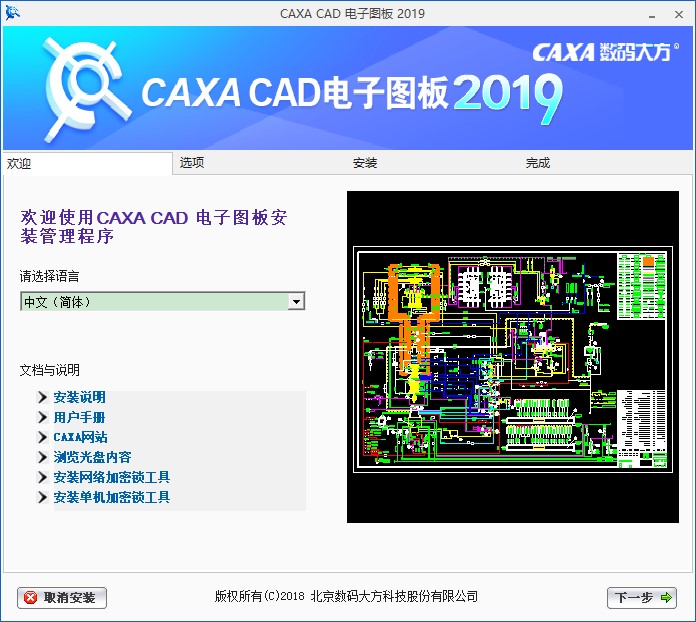The image size is (696, 622).
Task: Click the arrow icon next to CAXA网站
Action: (42, 437)
